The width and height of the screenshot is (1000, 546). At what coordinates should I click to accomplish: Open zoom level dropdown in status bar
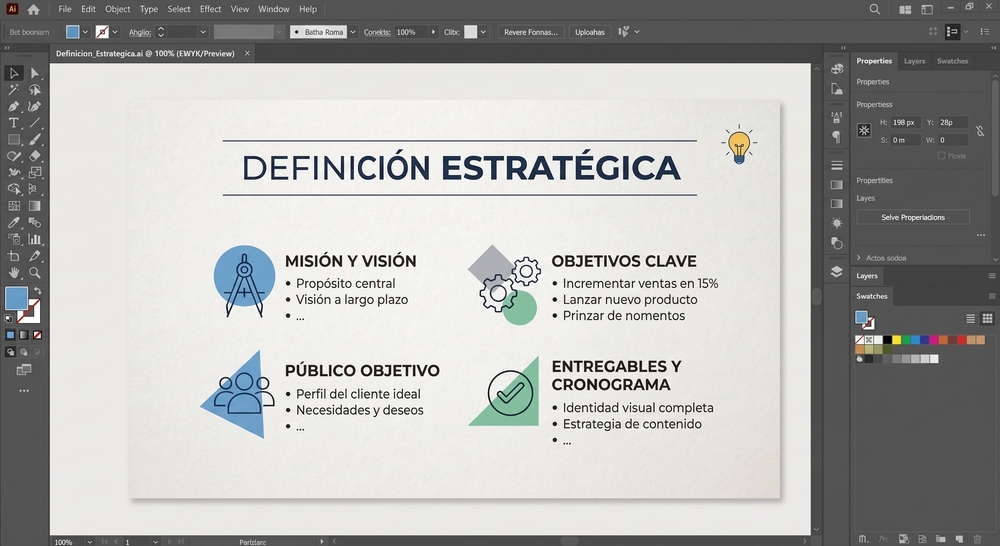pyautogui.click(x=89, y=542)
